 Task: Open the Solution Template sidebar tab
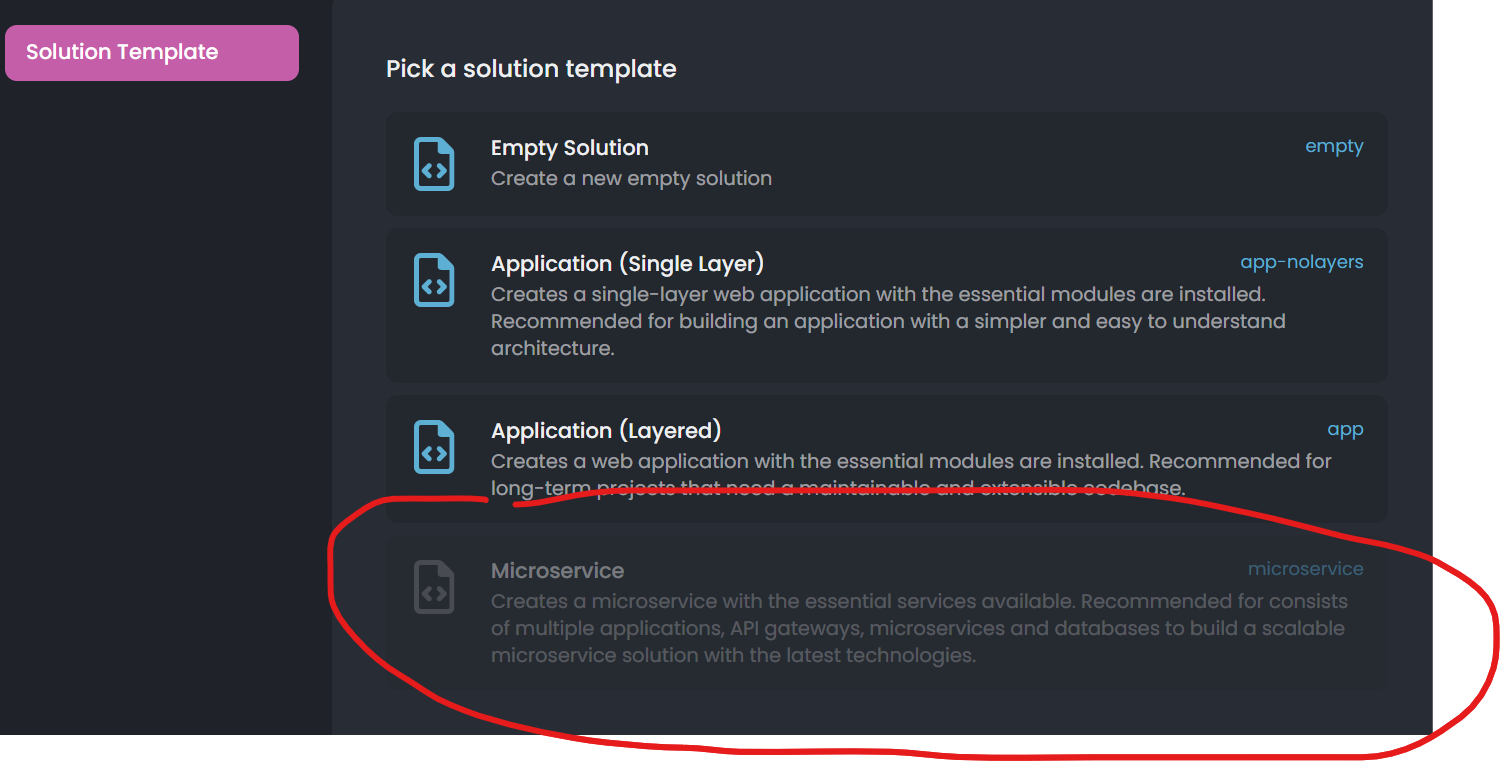click(x=152, y=53)
